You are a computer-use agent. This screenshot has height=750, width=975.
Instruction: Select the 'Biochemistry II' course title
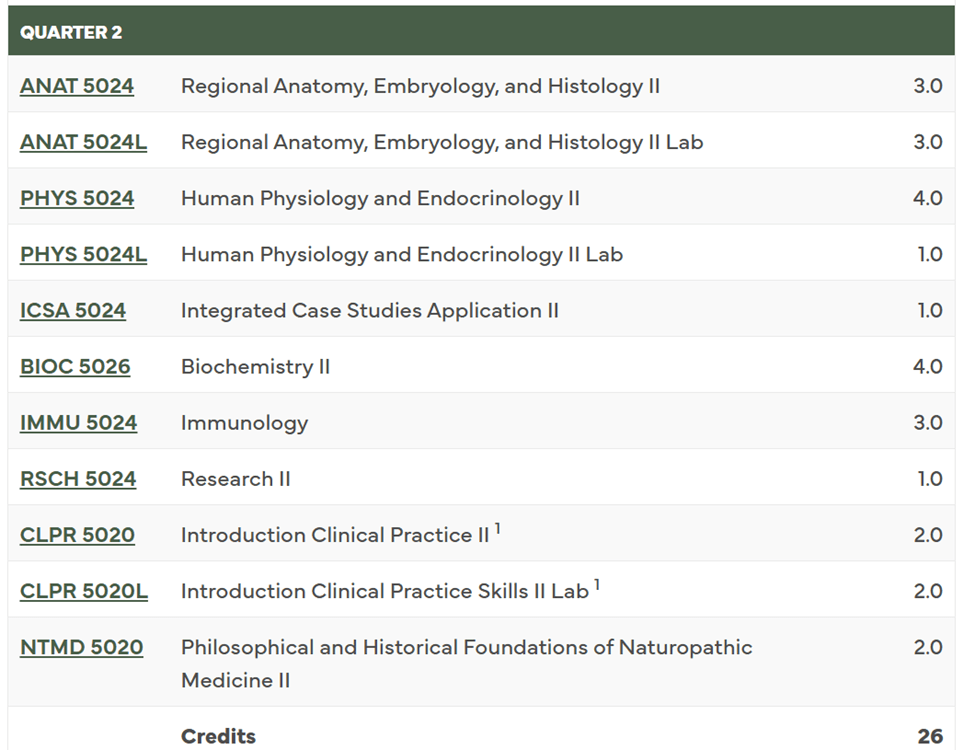(x=256, y=366)
